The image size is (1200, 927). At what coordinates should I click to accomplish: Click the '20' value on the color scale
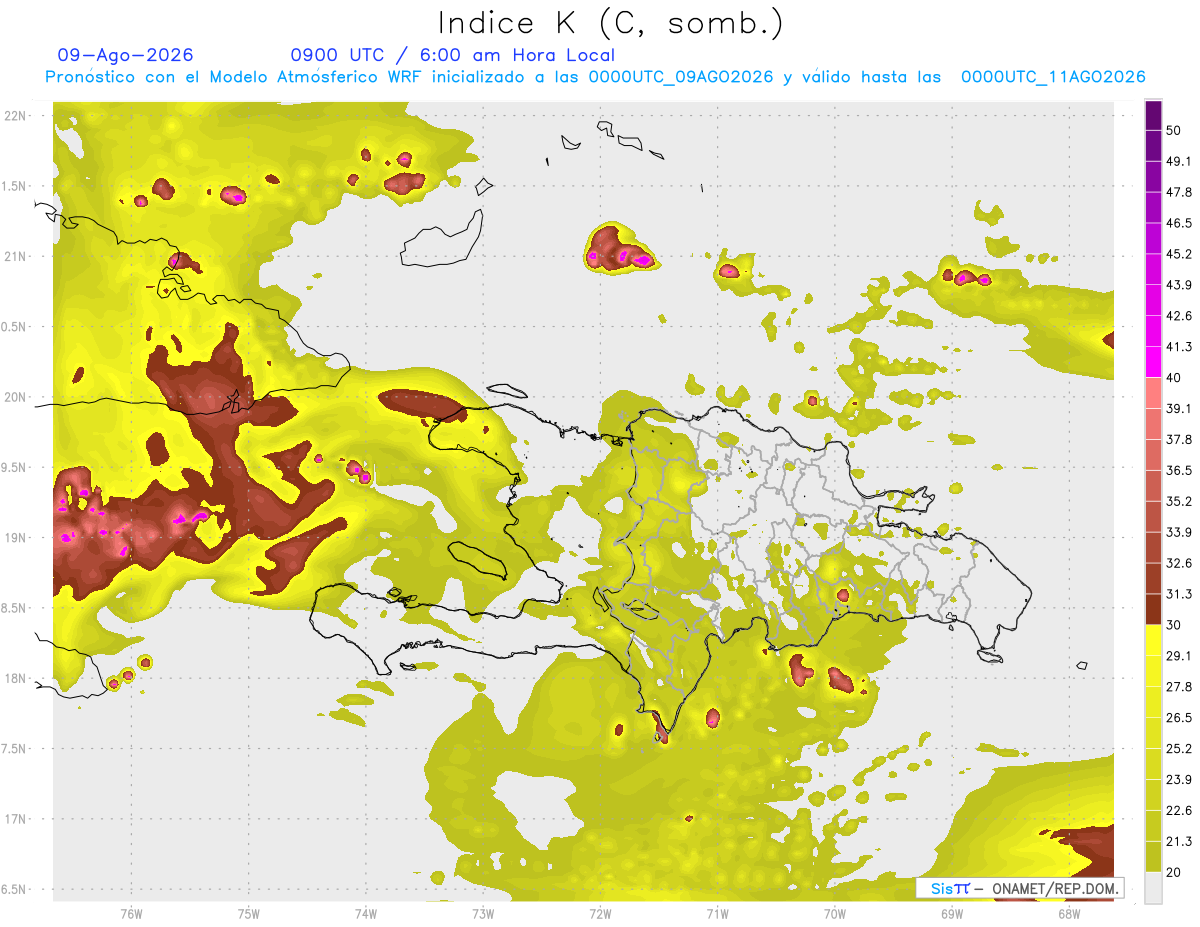coord(1174,873)
